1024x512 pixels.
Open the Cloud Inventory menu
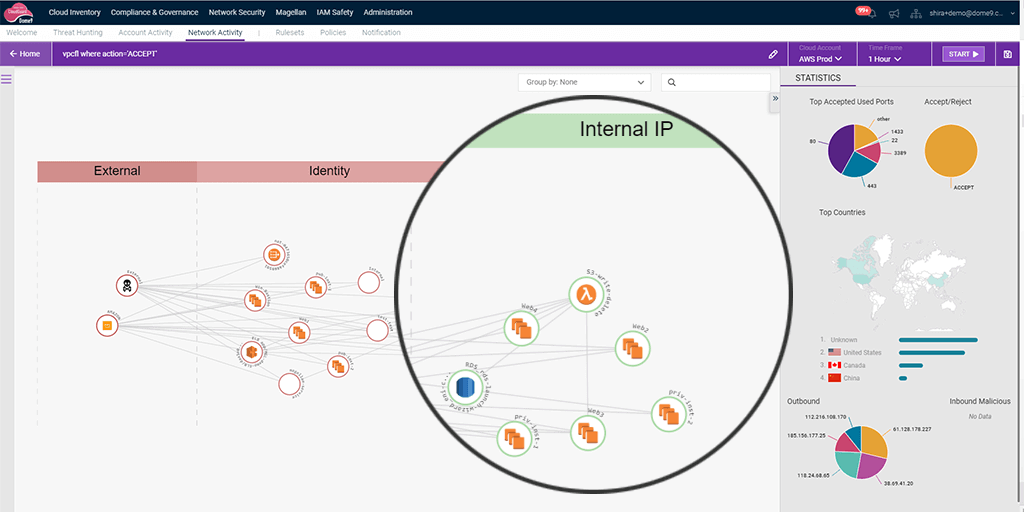[x=74, y=12]
